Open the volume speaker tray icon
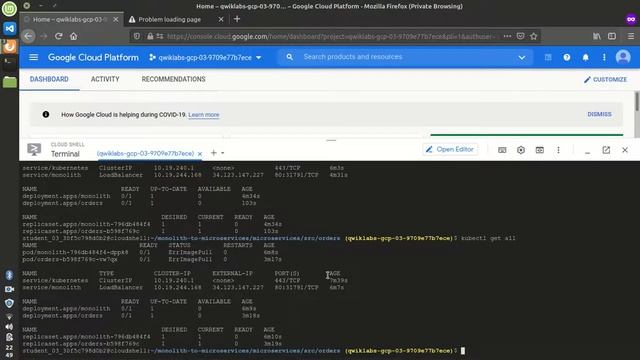This screenshot has width=640, height=360. click(9, 327)
